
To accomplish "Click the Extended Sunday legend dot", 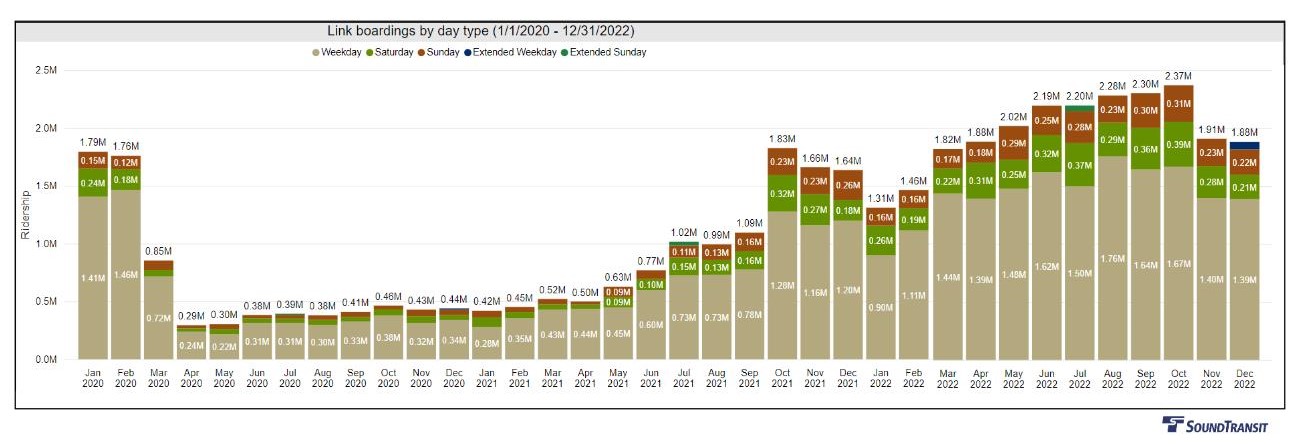I will pos(565,52).
